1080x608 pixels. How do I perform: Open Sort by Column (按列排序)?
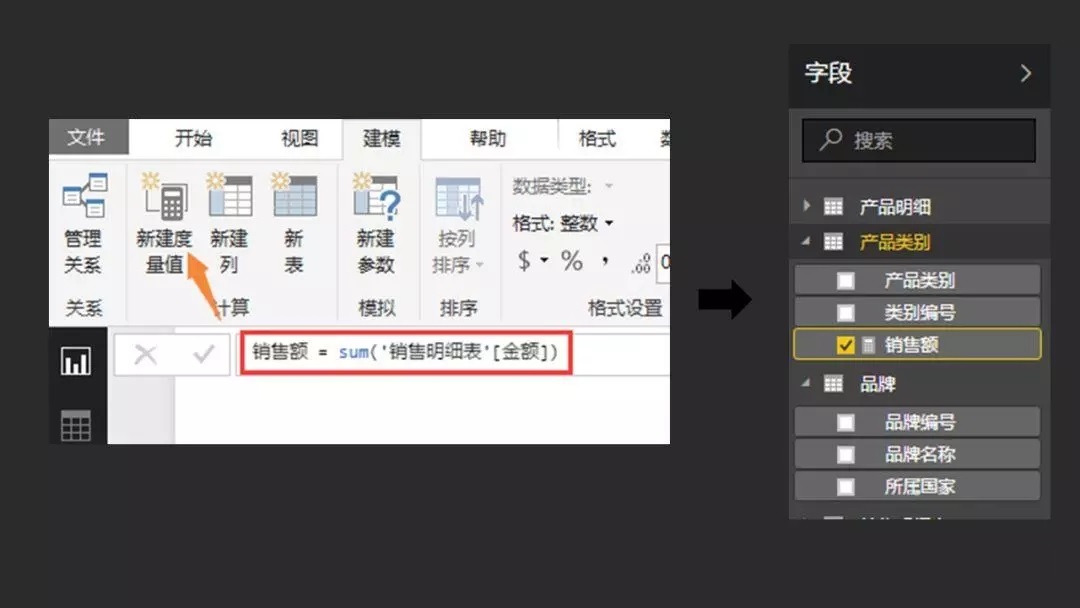[x=458, y=224]
